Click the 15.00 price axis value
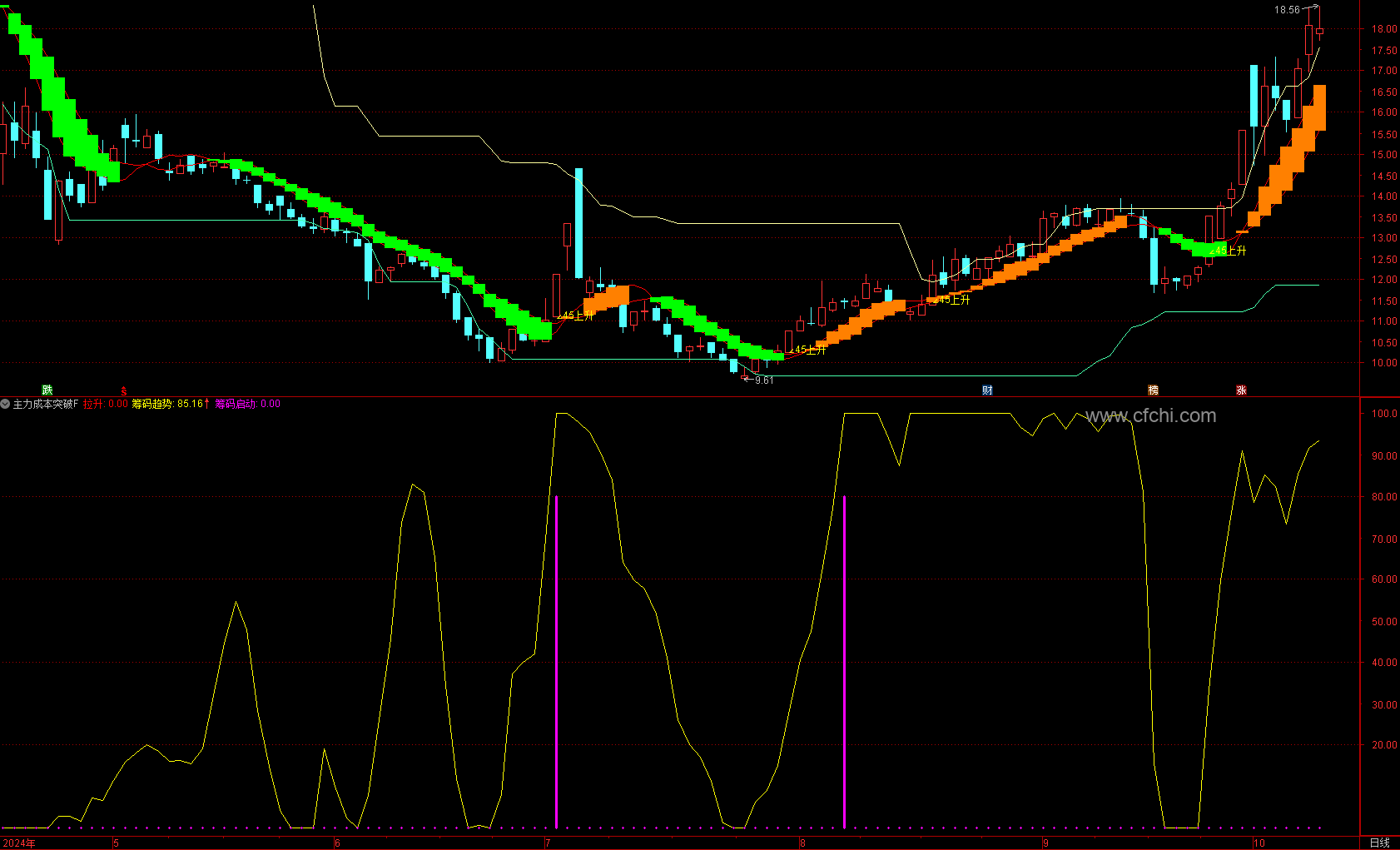1400x850 pixels. 1384,155
